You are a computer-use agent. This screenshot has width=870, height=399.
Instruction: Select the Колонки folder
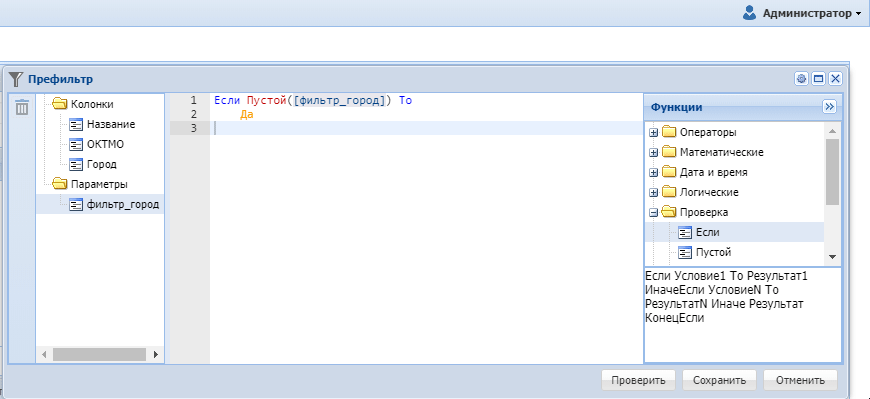click(x=92, y=104)
